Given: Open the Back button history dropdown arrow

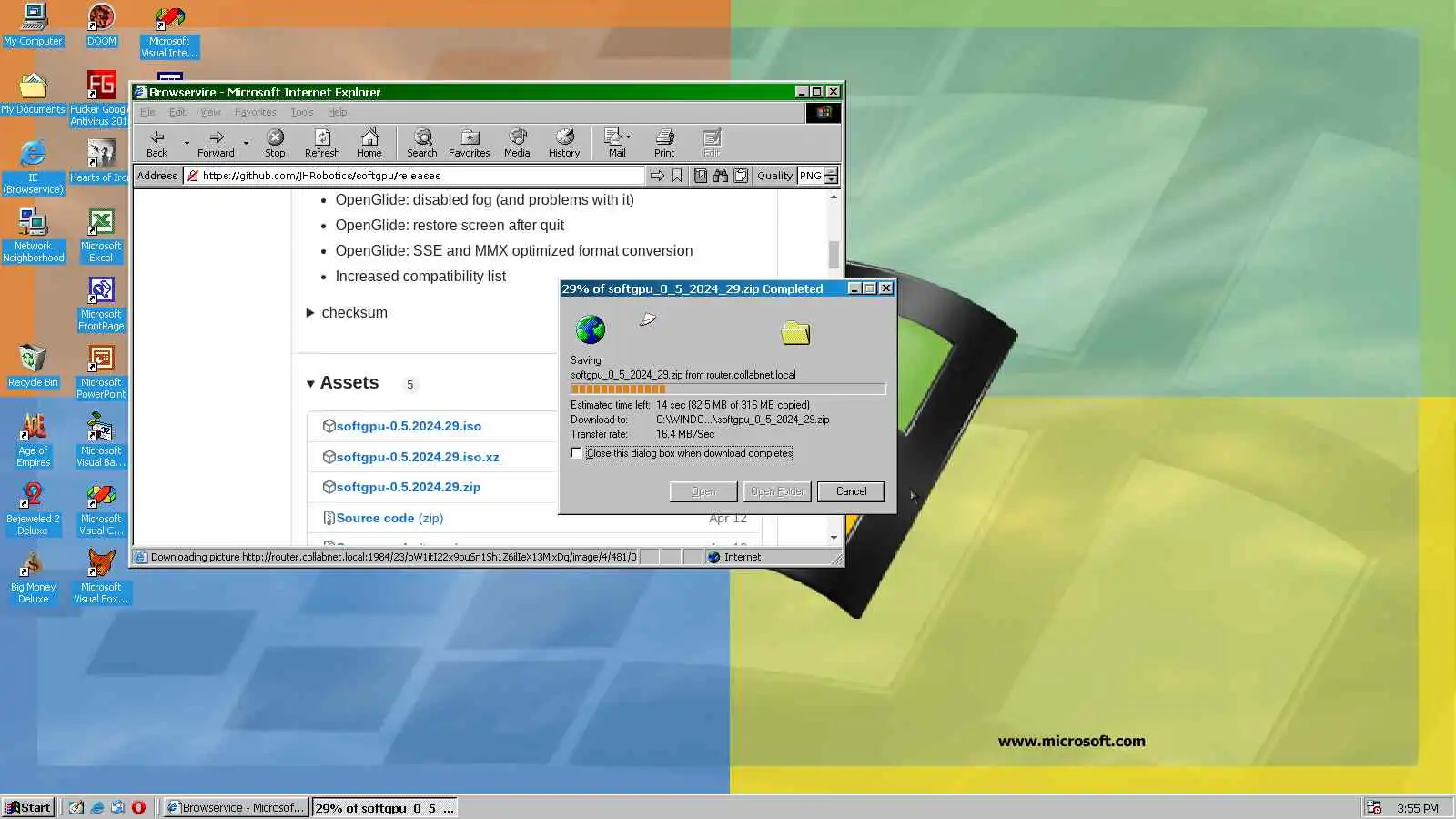Looking at the screenshot, I should click(x=187, y=143).
